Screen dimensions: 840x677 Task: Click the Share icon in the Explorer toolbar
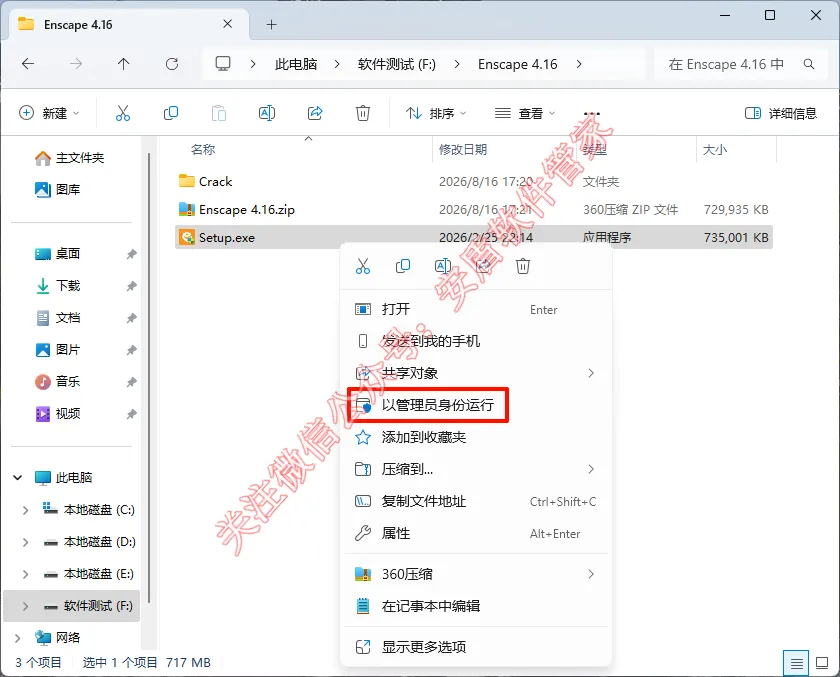pos(315,113)
